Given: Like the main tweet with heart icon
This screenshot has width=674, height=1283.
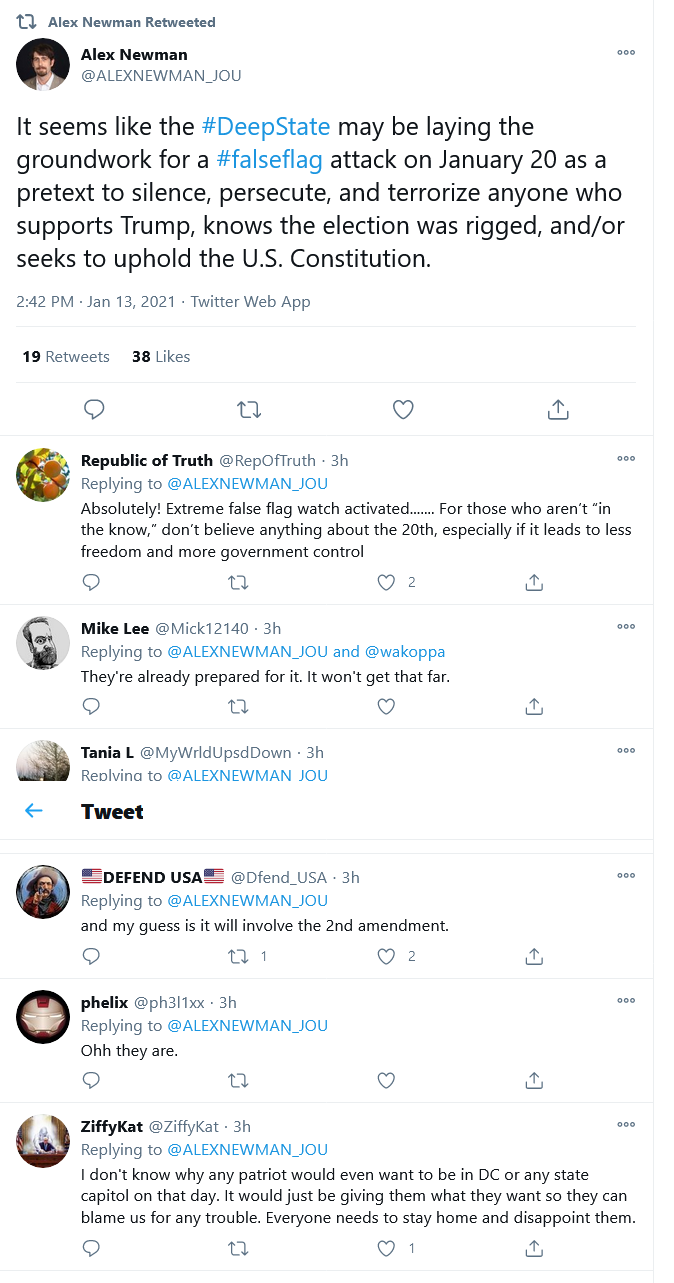Looking at the screenshot, I should (403, 409).
